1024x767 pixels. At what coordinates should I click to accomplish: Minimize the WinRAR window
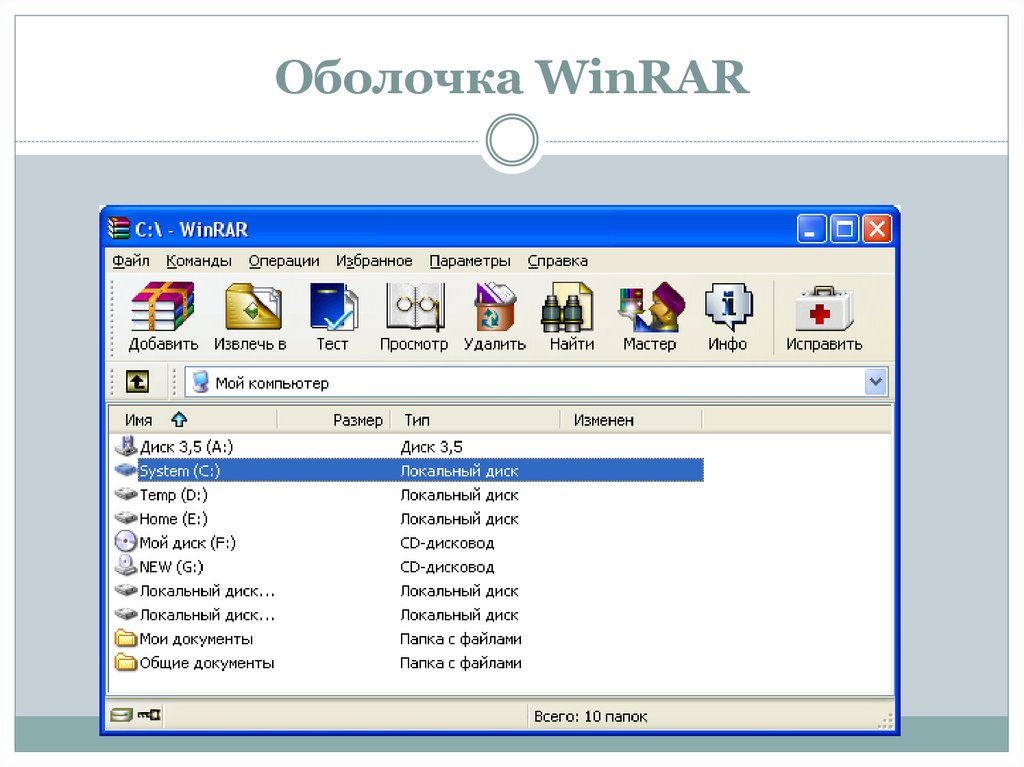tap(811, 229)
